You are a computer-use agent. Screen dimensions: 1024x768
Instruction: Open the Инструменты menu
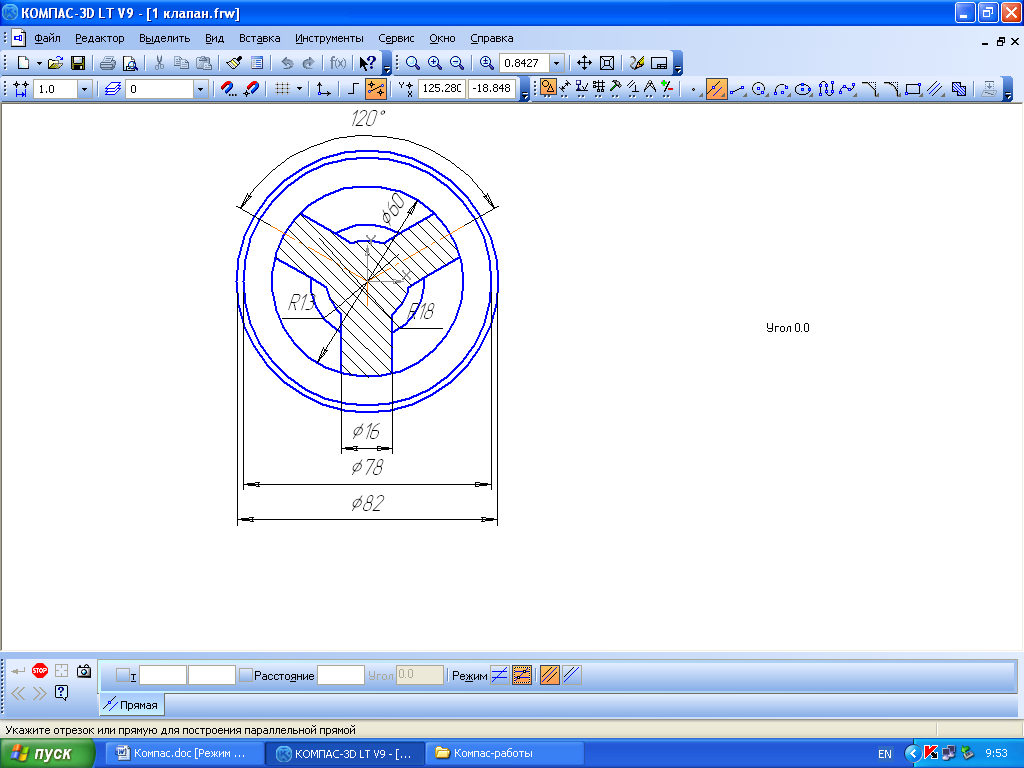tap(329, 38)
